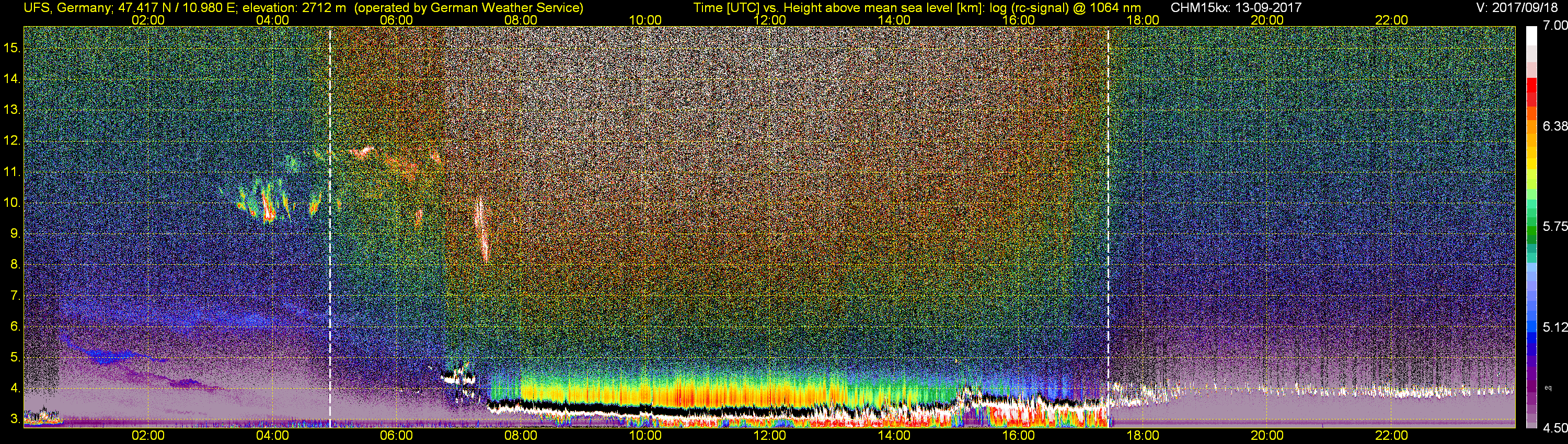The height and width of the screenshot is (444, 1568).
Task: Click the 16:00 label on bottom time axis
Action: (1018, 436)
